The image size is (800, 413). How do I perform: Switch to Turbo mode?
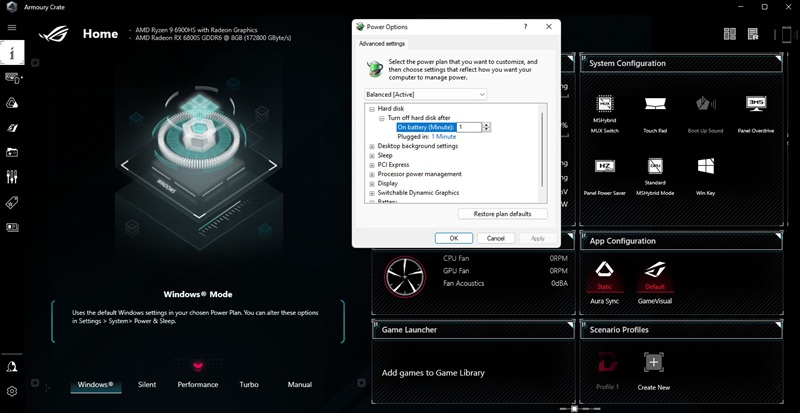(x=249, y=384)
